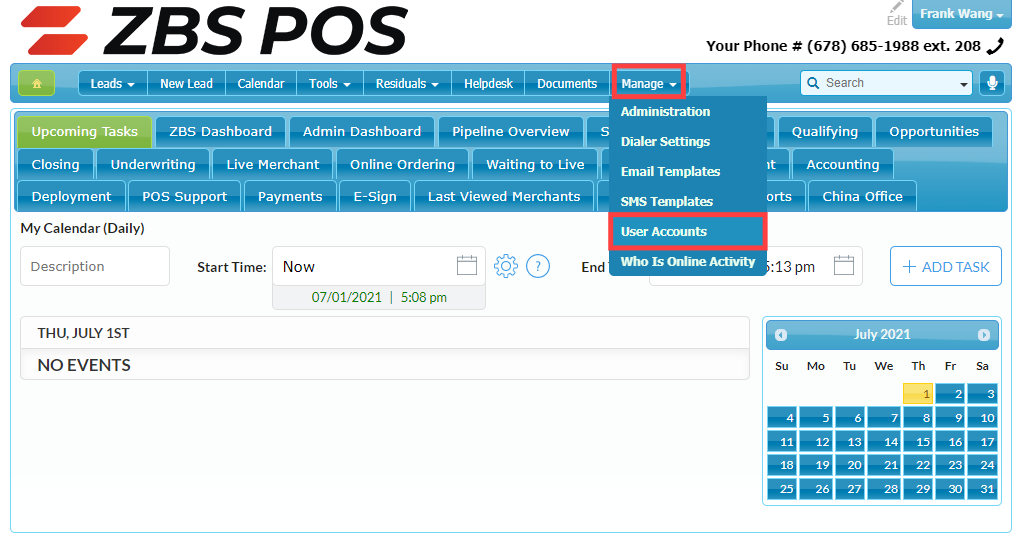The height and width of the screenshot is (554, 1022).
Task: Switch to Online Ordering tab
Action: 402,164
